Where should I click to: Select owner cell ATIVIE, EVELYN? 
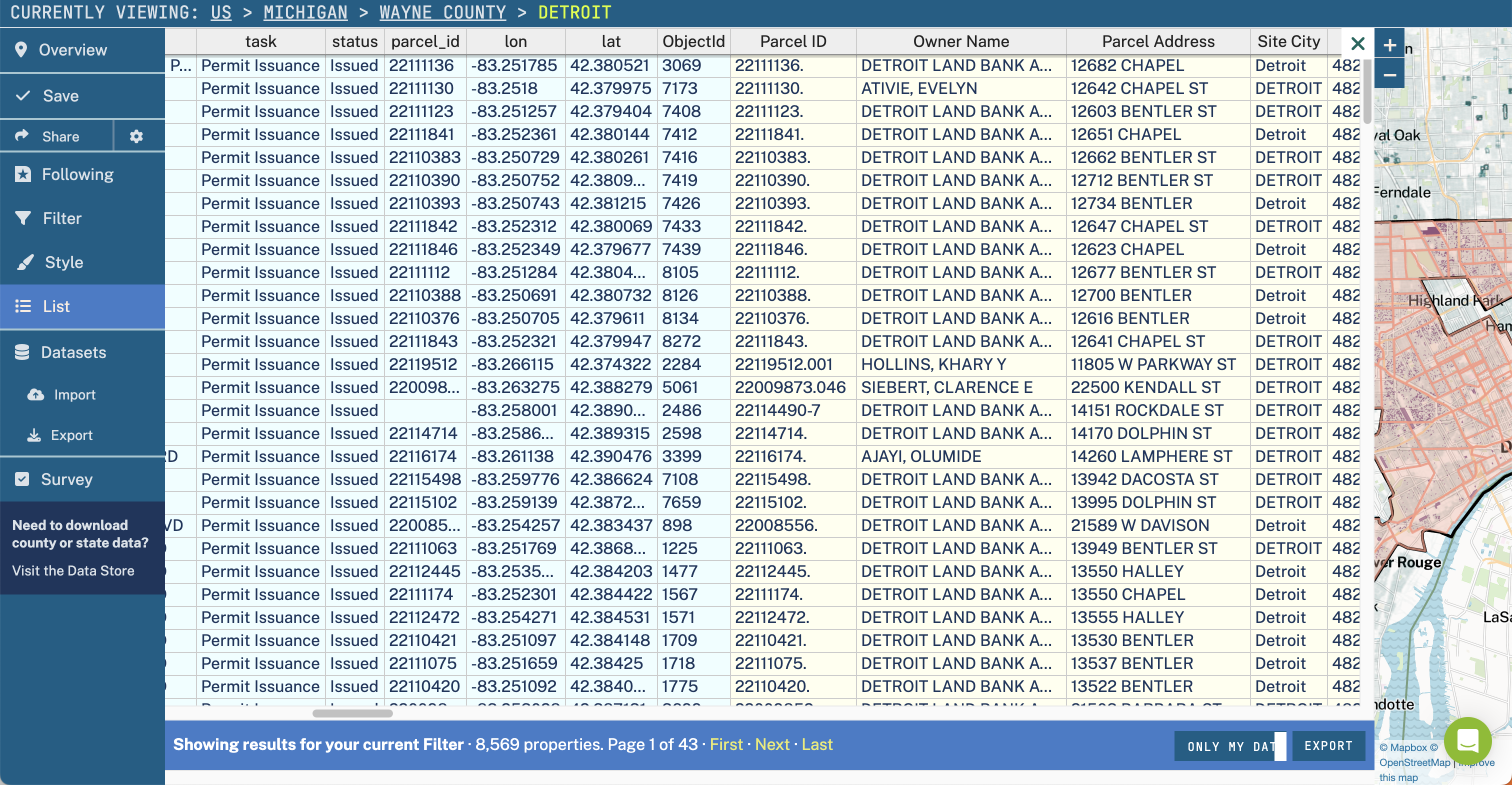(961, 88)
